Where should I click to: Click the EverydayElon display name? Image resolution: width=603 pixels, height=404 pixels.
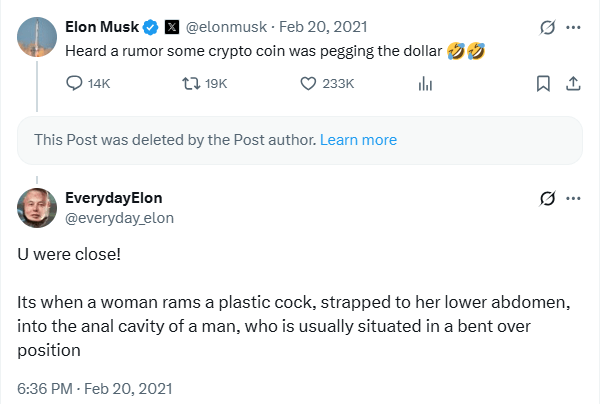(113, 198)
